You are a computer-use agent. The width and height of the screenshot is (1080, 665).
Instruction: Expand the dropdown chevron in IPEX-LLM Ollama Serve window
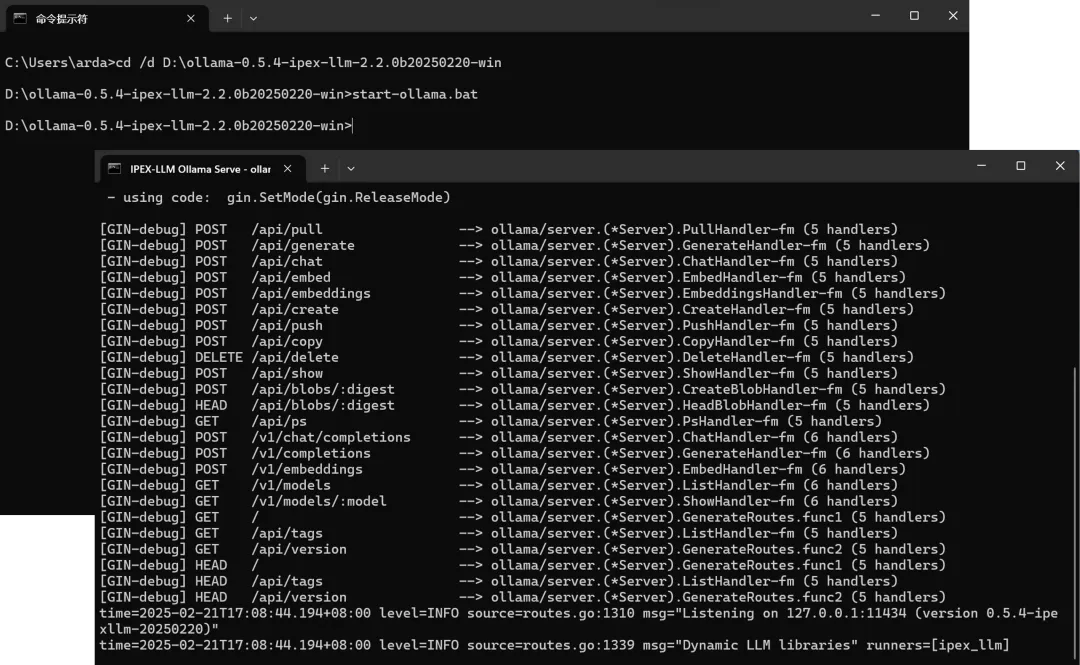point(350,168)
